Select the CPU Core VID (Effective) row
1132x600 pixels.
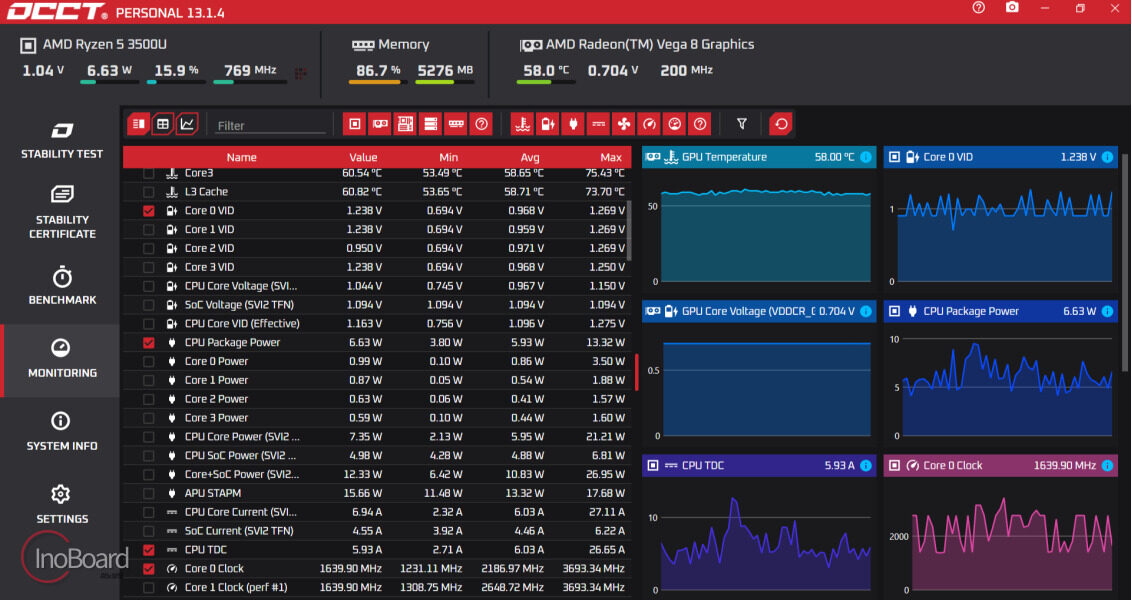pos(377,324)
